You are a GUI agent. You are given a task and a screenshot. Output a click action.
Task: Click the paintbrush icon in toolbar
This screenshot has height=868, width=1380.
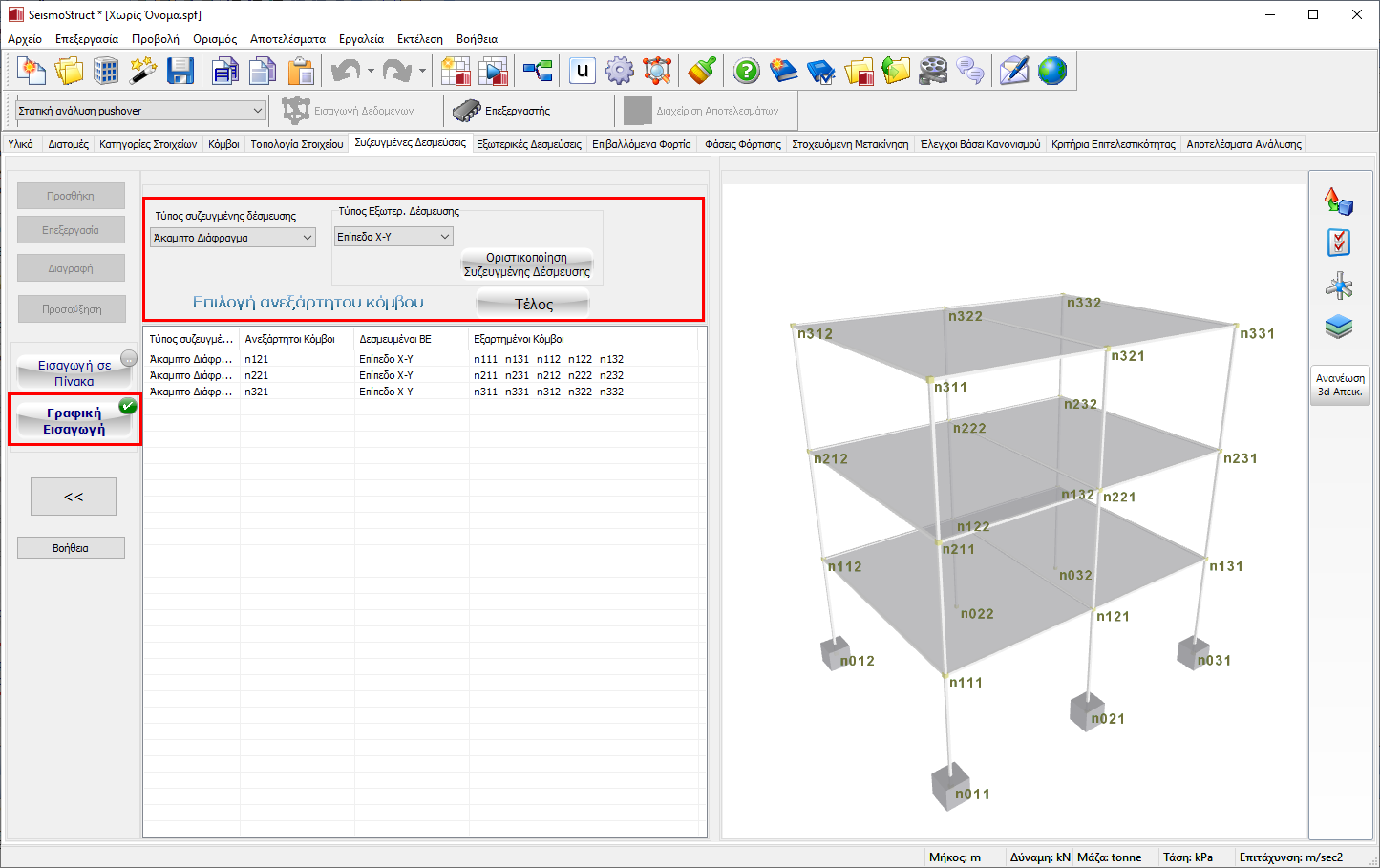pyautogui.click(x=702, y=71)
